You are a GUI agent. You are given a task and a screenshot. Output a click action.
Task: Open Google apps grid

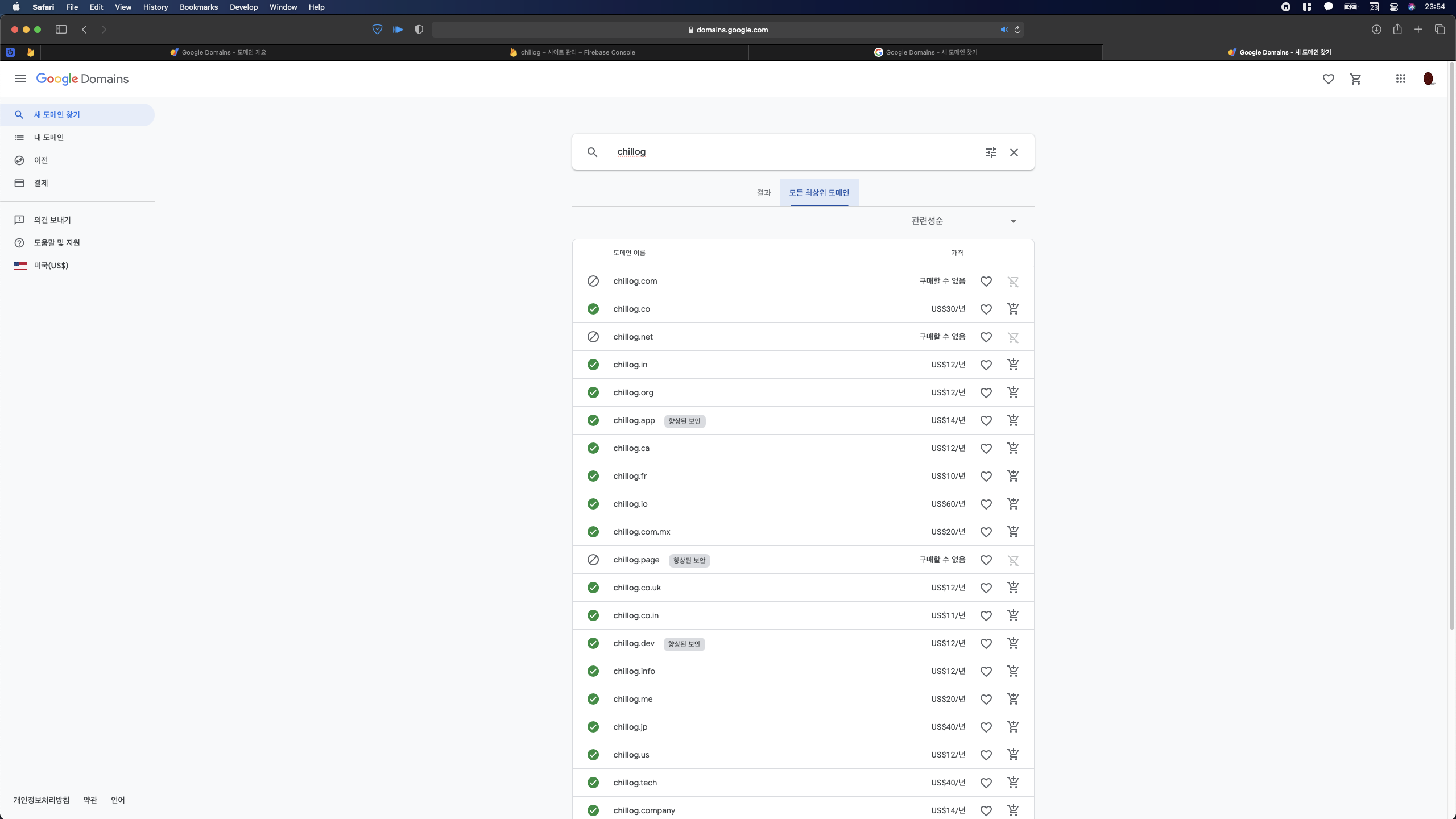click(1401, 79)
